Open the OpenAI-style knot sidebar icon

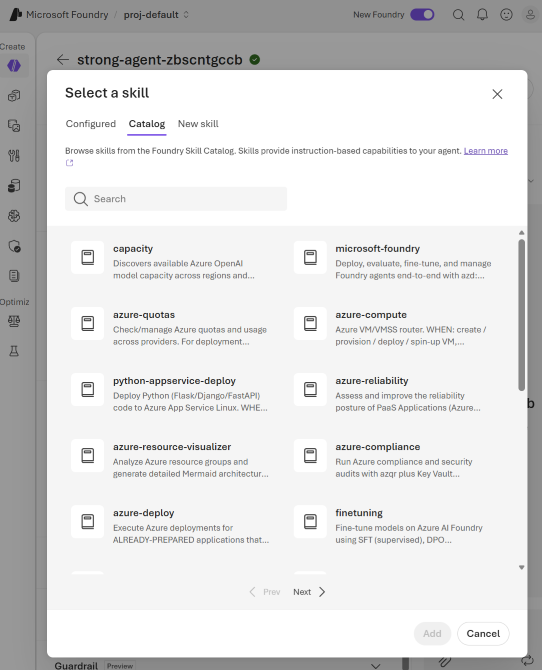coord(14,216)
